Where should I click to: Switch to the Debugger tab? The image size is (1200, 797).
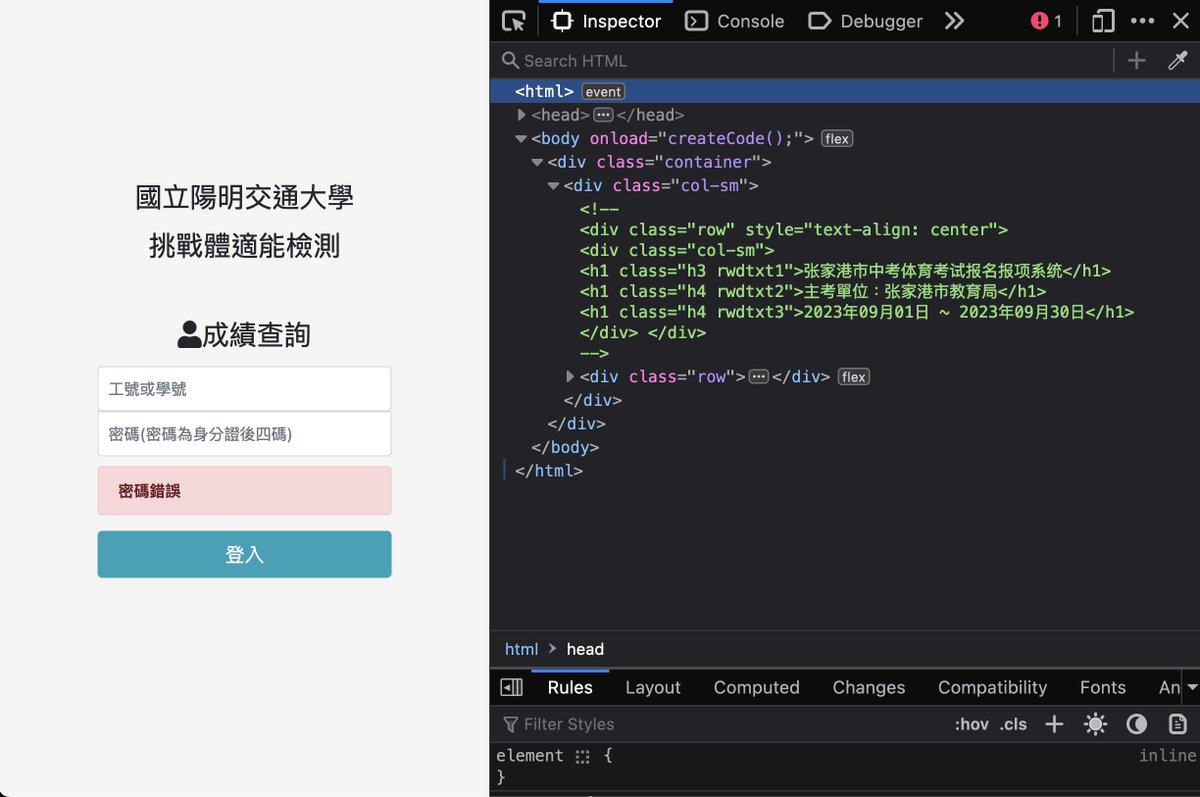865,21
